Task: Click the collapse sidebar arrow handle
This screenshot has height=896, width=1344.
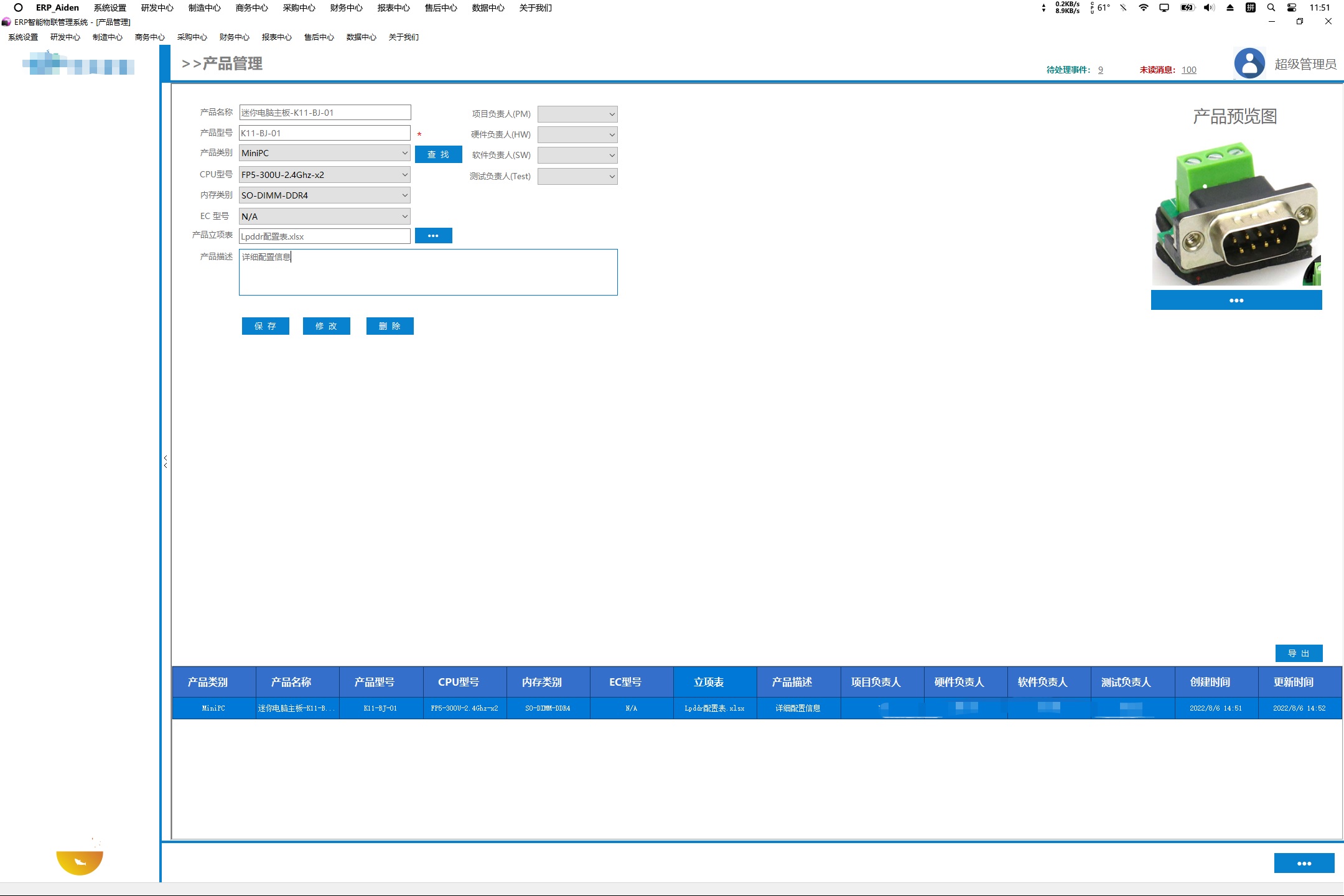Action: pyautogui.click(x=166, y=461)
